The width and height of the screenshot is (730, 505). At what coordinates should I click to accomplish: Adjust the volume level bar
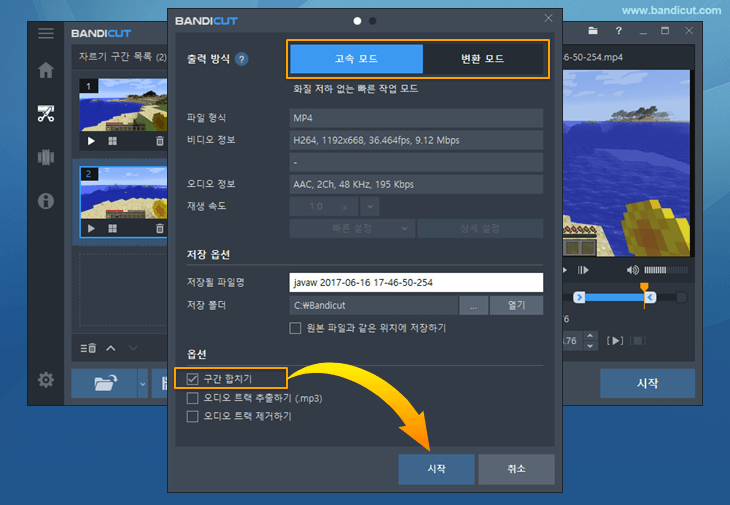pos(666,270)
